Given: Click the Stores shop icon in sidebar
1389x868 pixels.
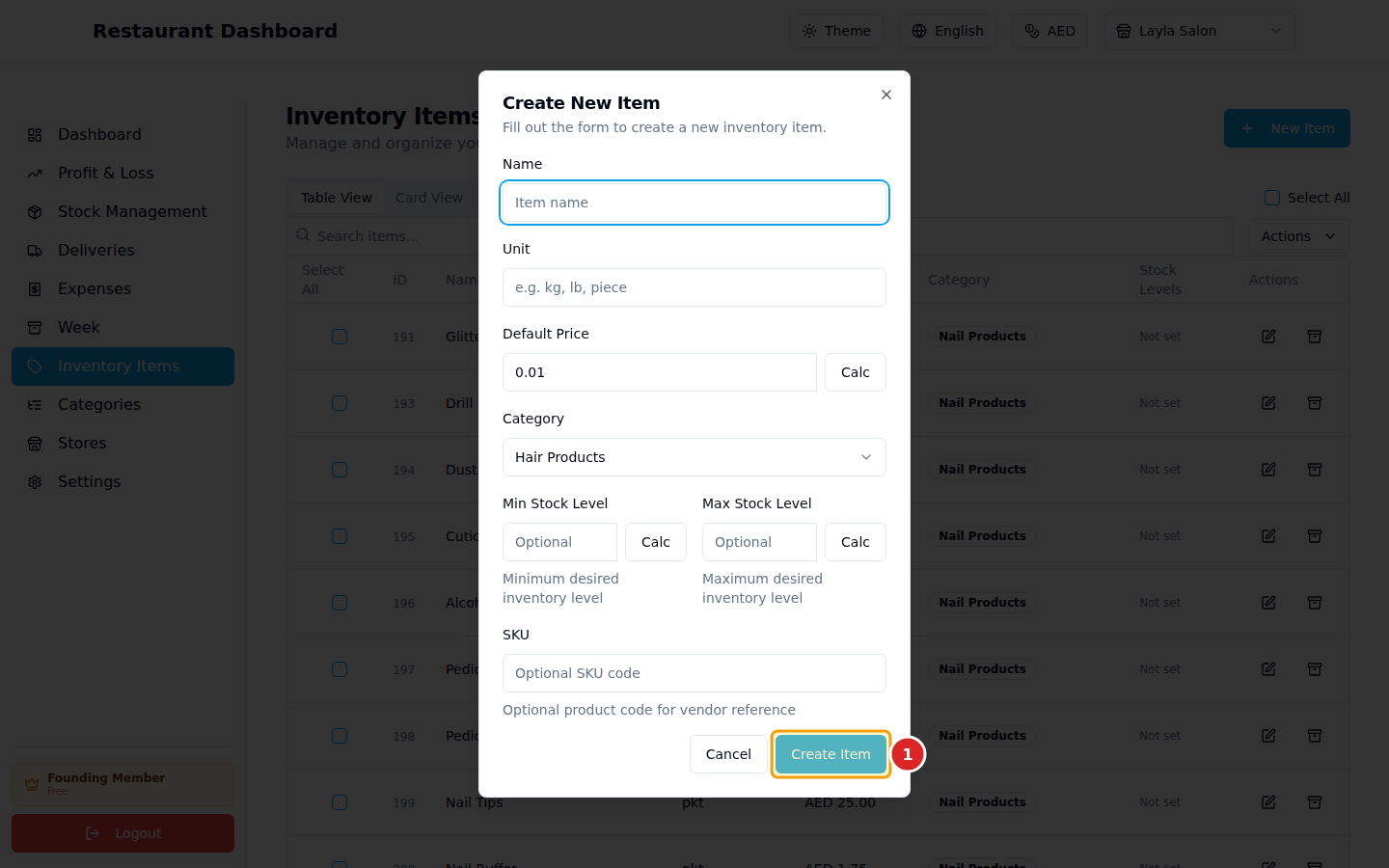Looking at the screenshot, I should tap(35, 444).
